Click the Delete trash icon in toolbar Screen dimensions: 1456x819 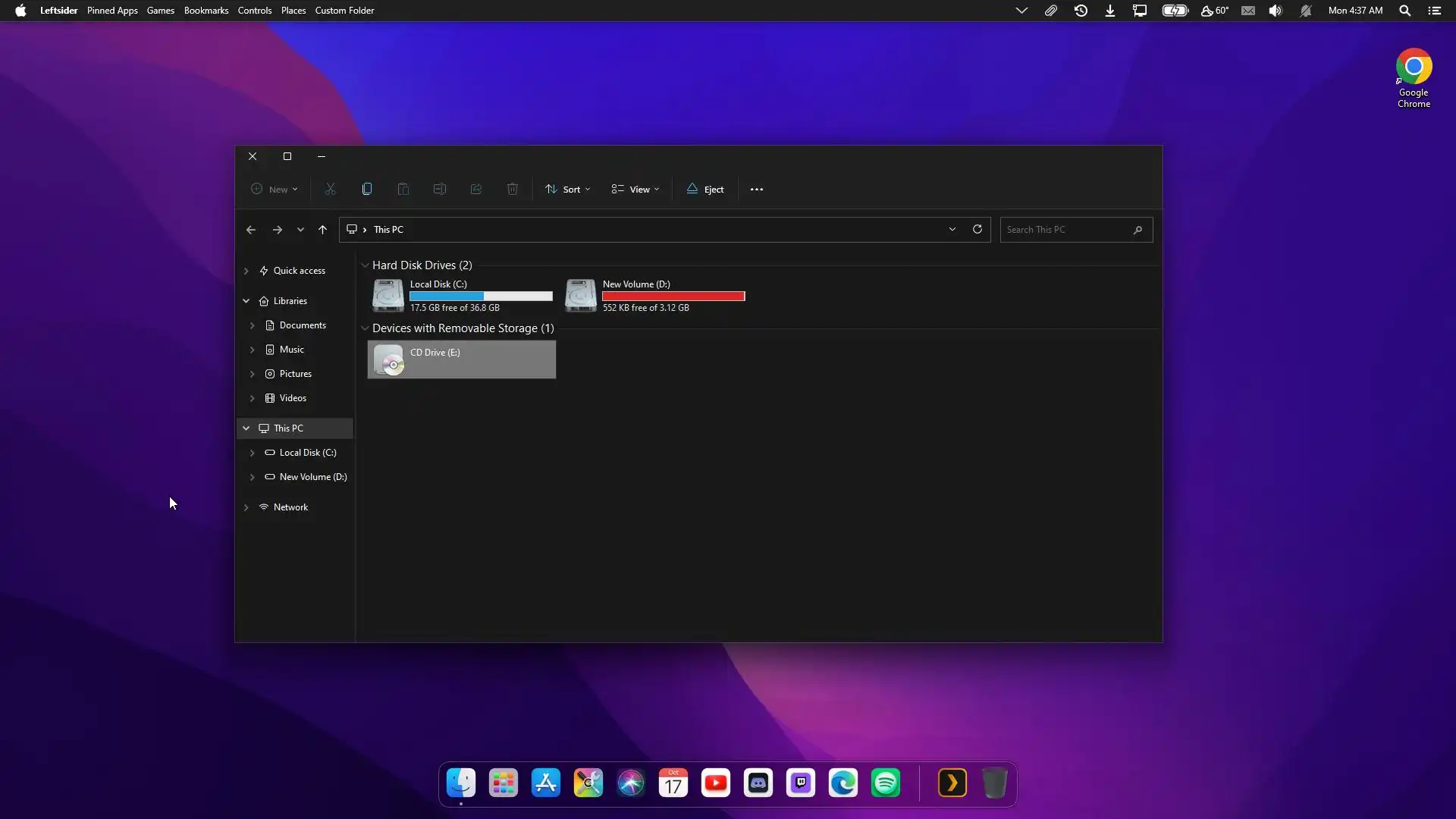tap(513, 190)
